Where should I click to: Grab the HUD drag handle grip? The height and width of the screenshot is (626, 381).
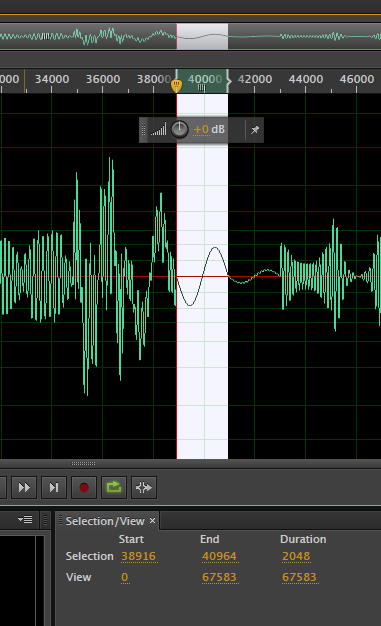coord(144,130)
